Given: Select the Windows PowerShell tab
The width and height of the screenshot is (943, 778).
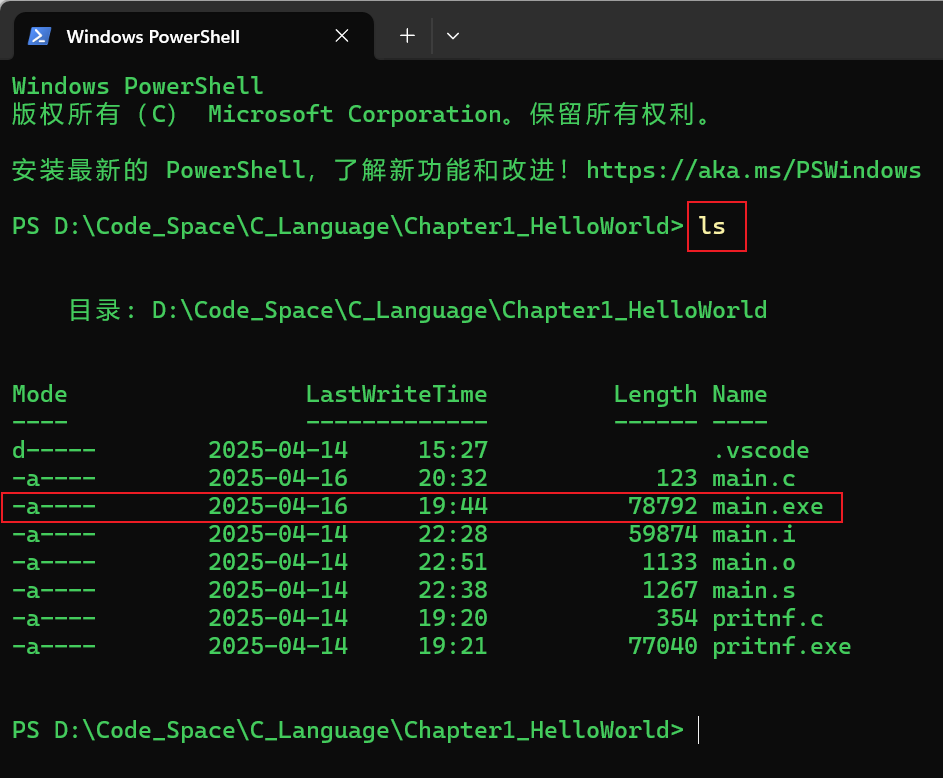Looking at the screenshot, I should tap(193, 36).
